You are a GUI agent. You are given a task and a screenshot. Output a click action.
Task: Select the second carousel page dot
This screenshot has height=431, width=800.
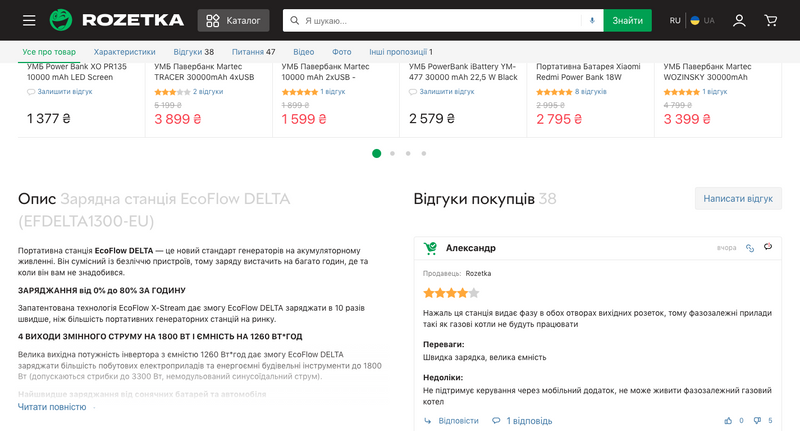tap(392, 154)
